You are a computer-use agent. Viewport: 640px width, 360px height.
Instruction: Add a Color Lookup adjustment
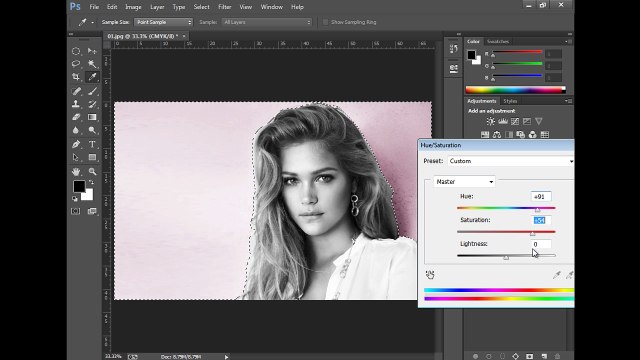pyautogui.click(x=545, y=135)
